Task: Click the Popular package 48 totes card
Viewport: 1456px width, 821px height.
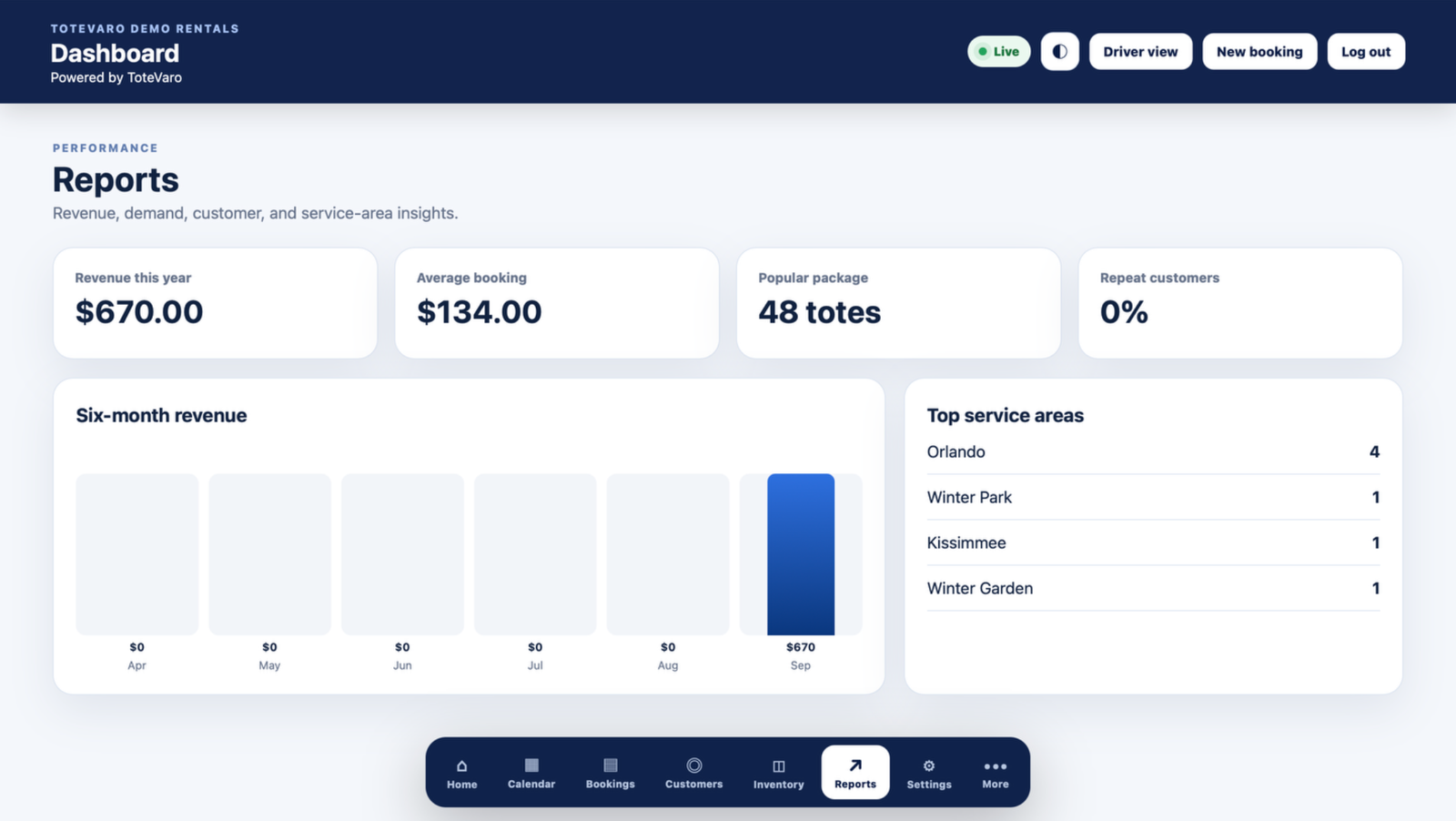Action: 899,303
